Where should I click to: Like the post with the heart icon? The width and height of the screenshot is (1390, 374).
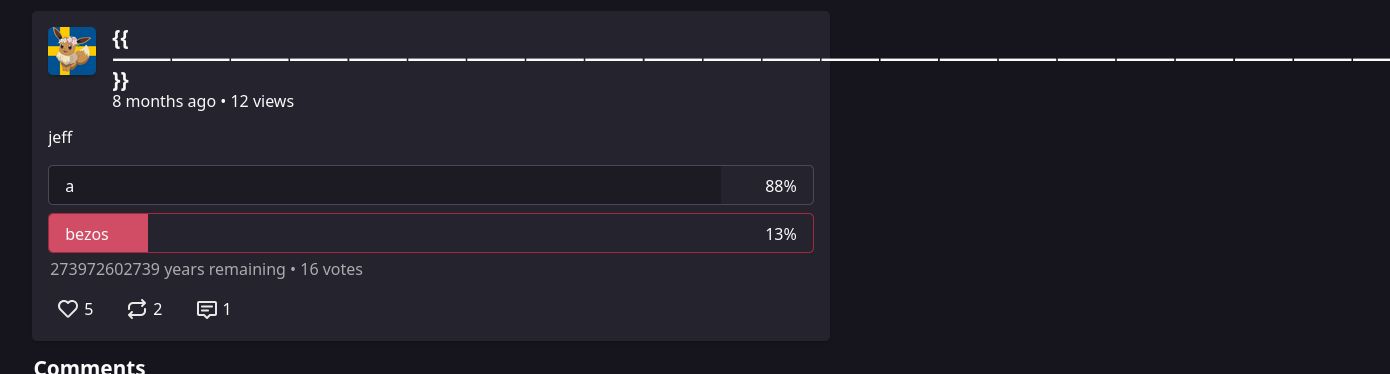[68, 309]
